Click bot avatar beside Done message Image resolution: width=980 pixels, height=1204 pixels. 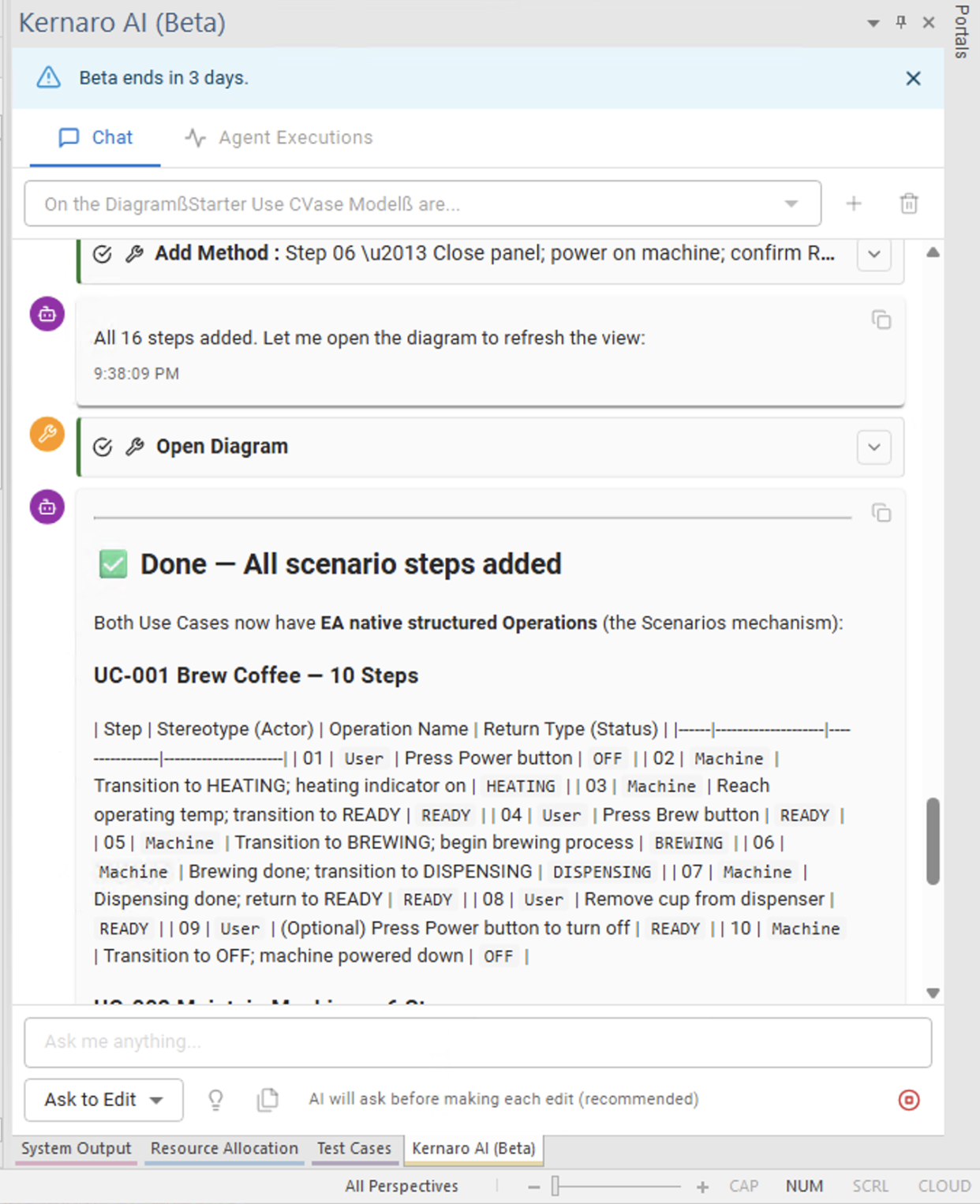[x=47, y=507]
